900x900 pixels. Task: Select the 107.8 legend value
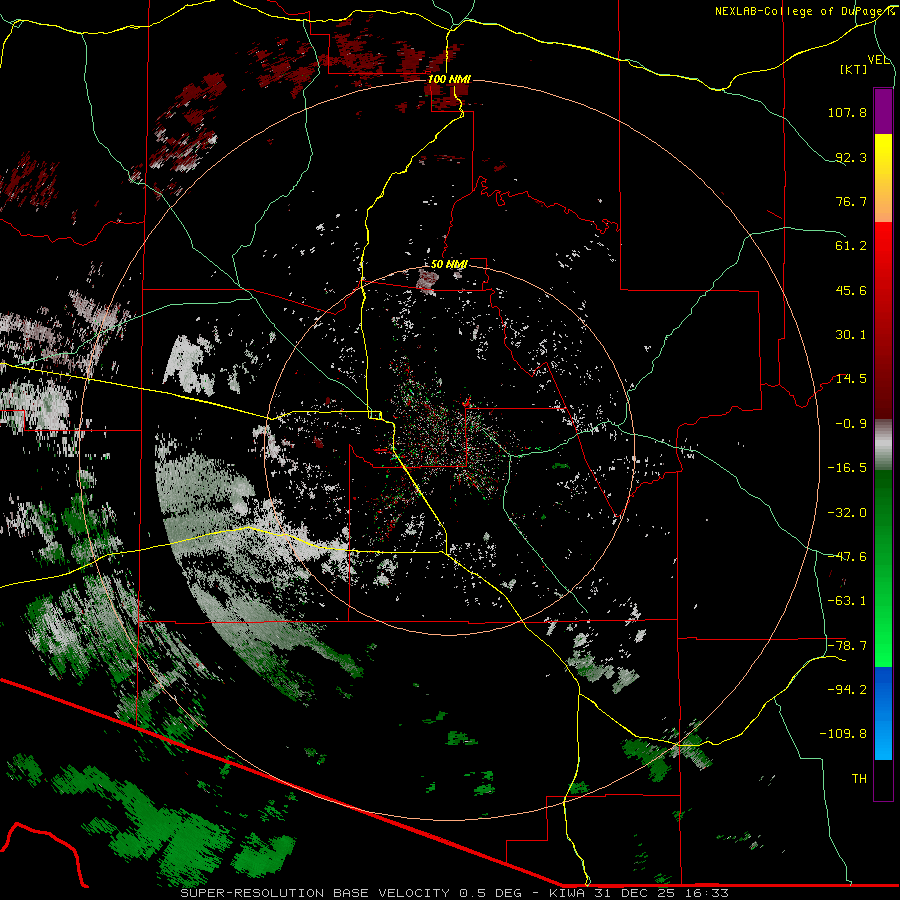[847, 112]
